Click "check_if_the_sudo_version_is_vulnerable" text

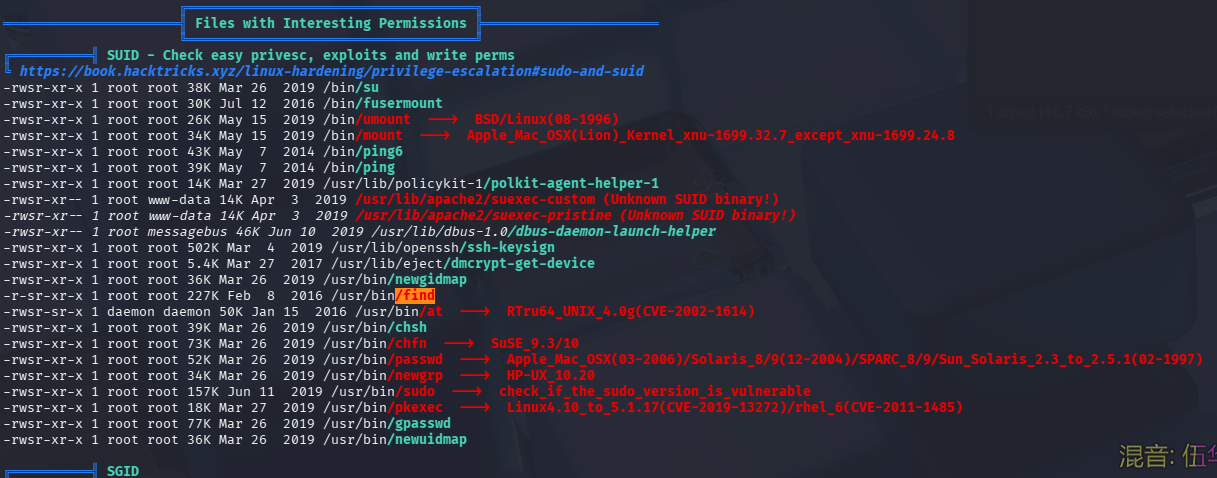click(x=654, y=391)
